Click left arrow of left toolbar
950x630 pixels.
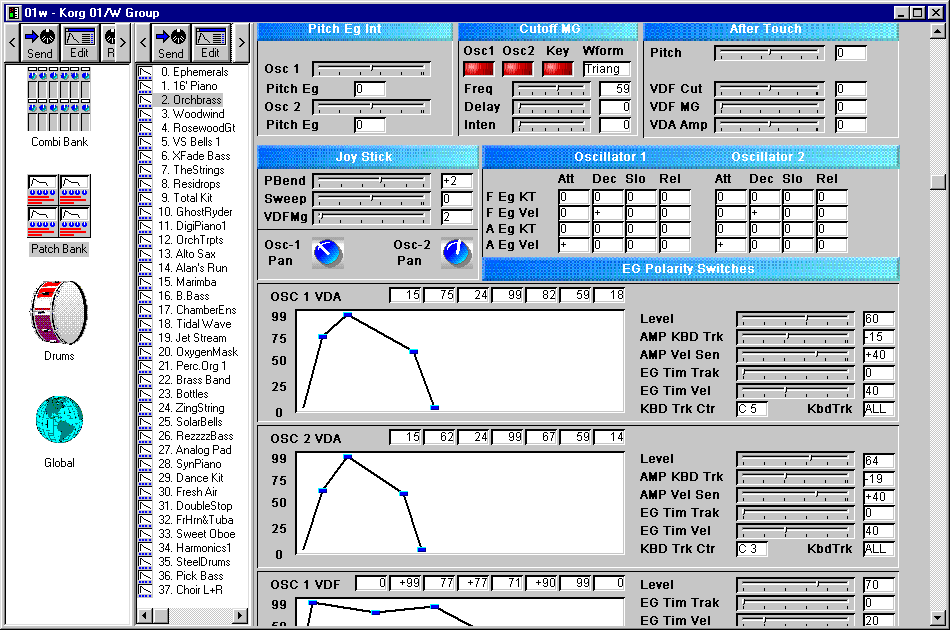13,42
